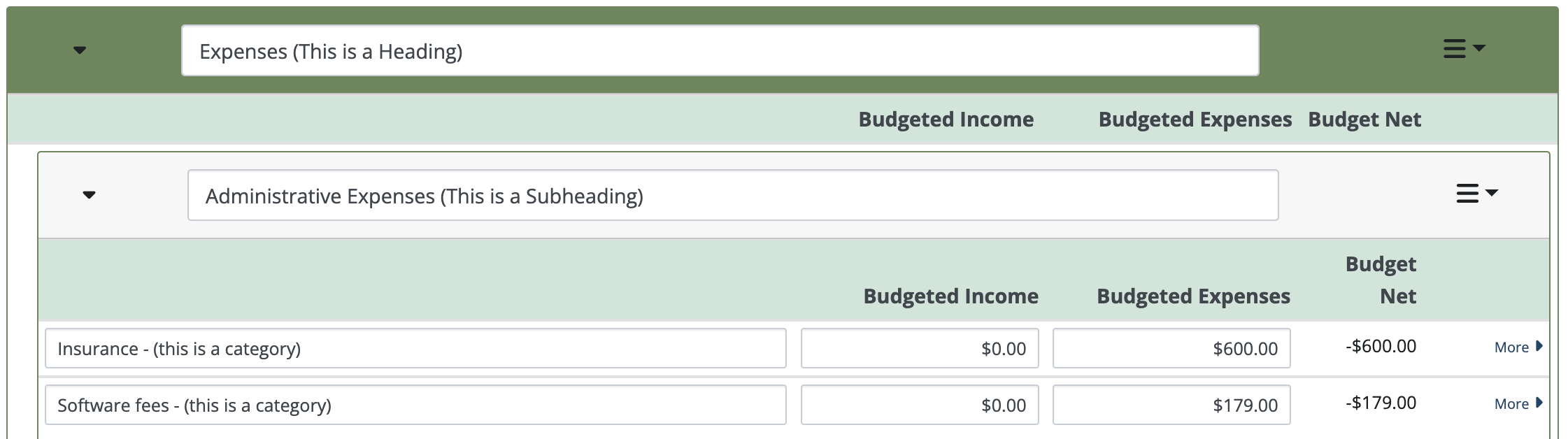Open the Expenses heading hamburger menu
The width and height of the screenshot is (1568, 439).
pos(1464,48)
